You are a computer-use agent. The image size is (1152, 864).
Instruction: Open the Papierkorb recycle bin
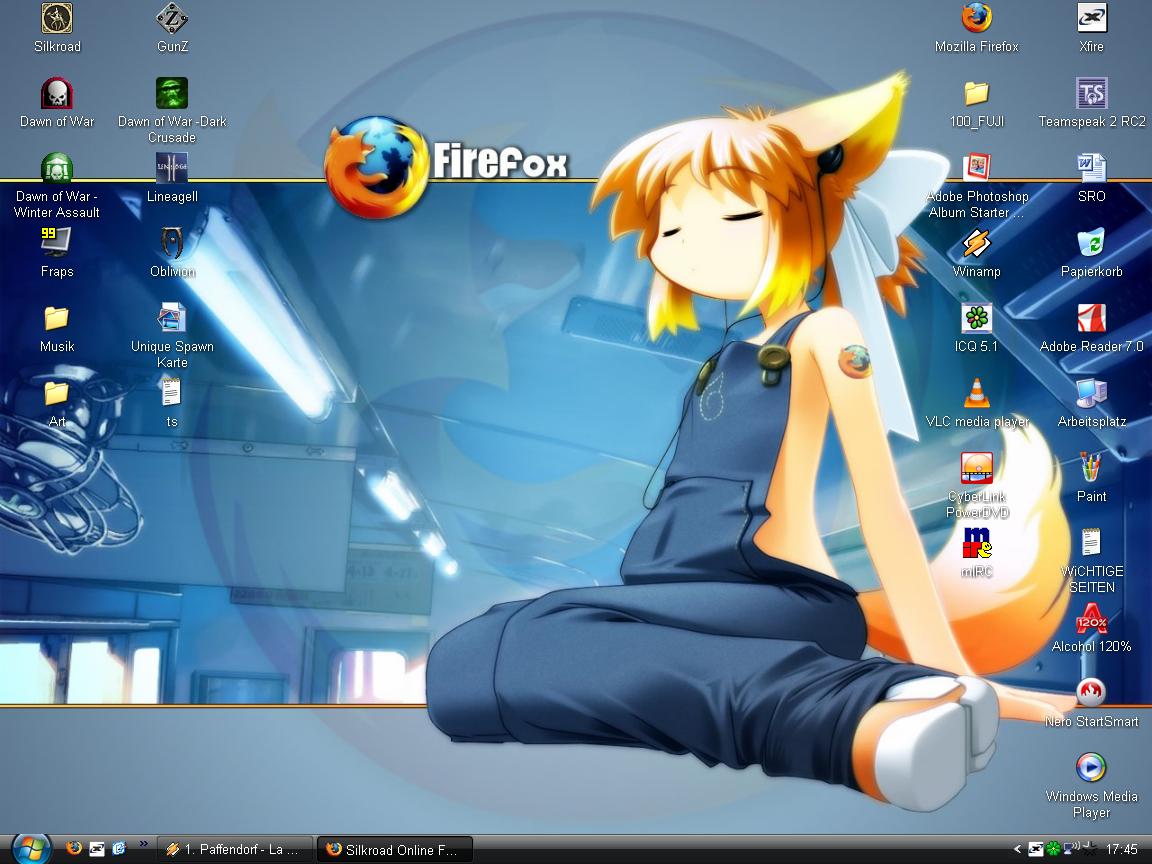[1091, 244]
